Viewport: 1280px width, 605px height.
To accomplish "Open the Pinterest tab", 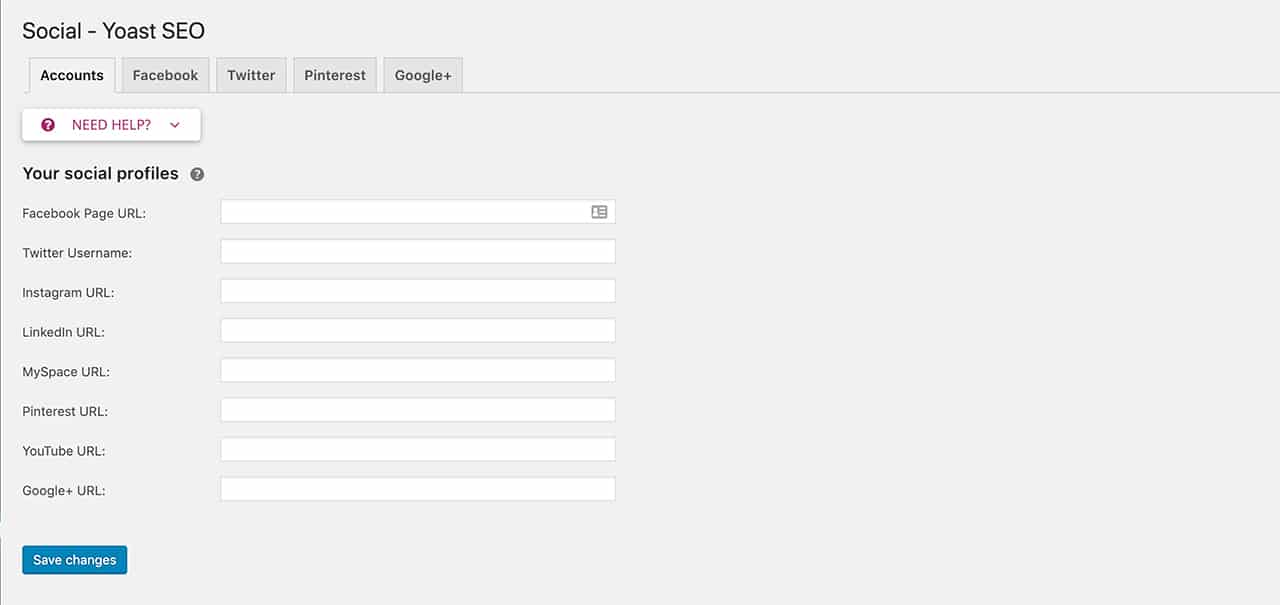I will (x=335, y=75).
